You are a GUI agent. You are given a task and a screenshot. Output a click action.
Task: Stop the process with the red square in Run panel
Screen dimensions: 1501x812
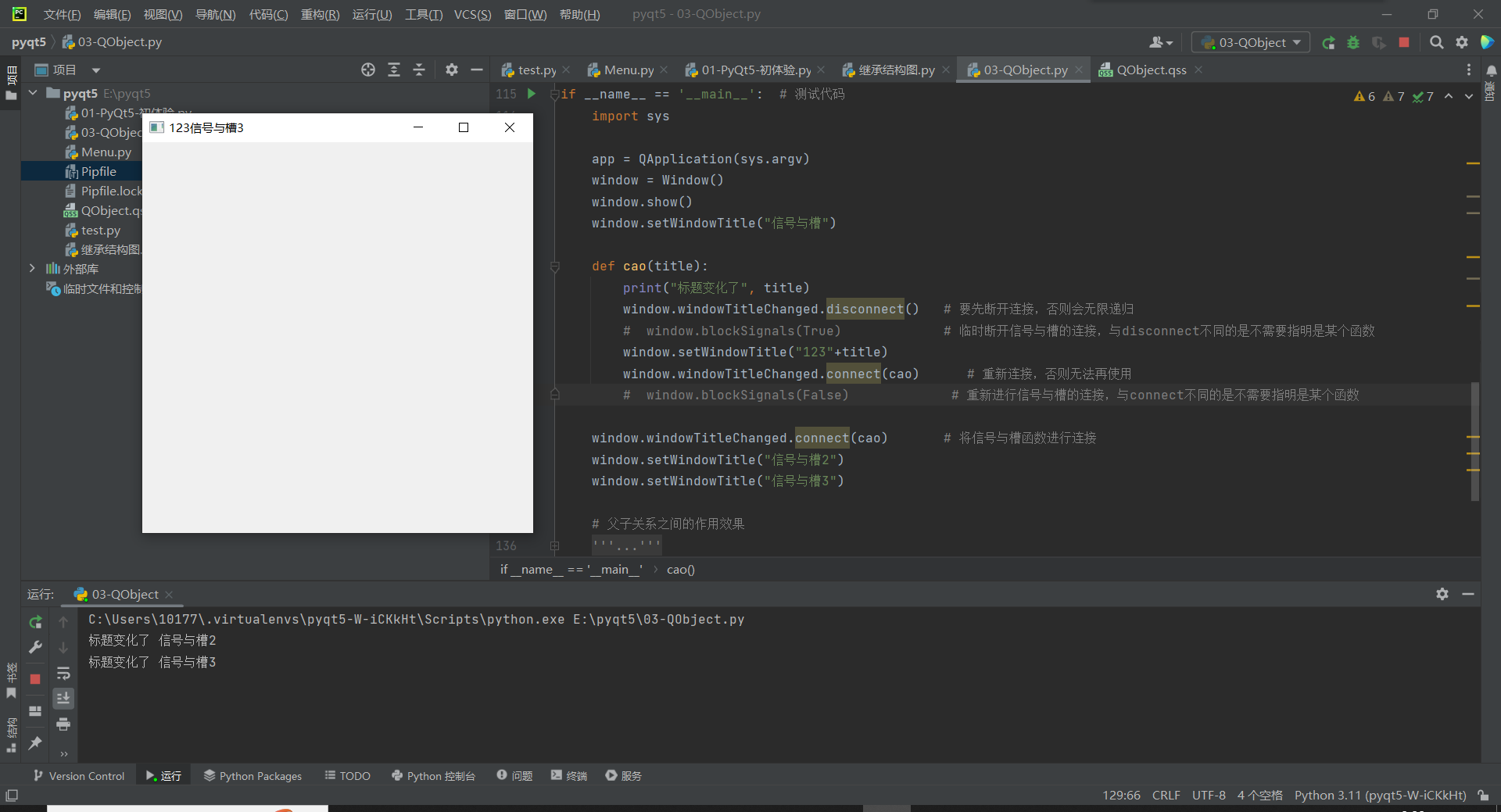pos(35,679)
